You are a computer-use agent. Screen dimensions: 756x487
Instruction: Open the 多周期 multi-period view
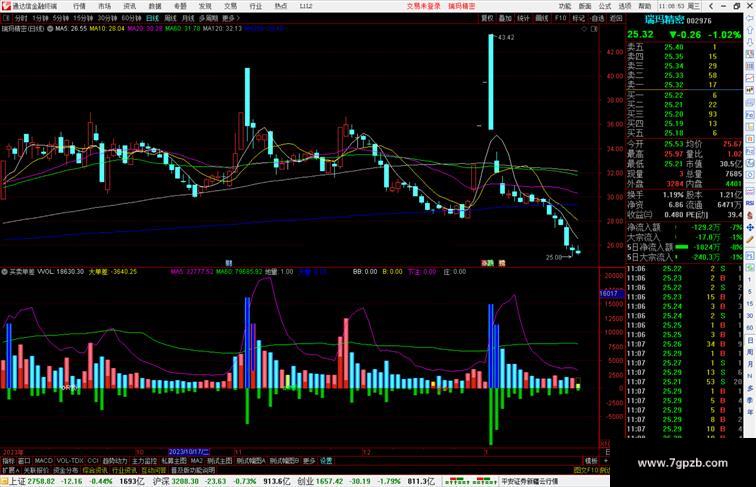click(208, 18)
